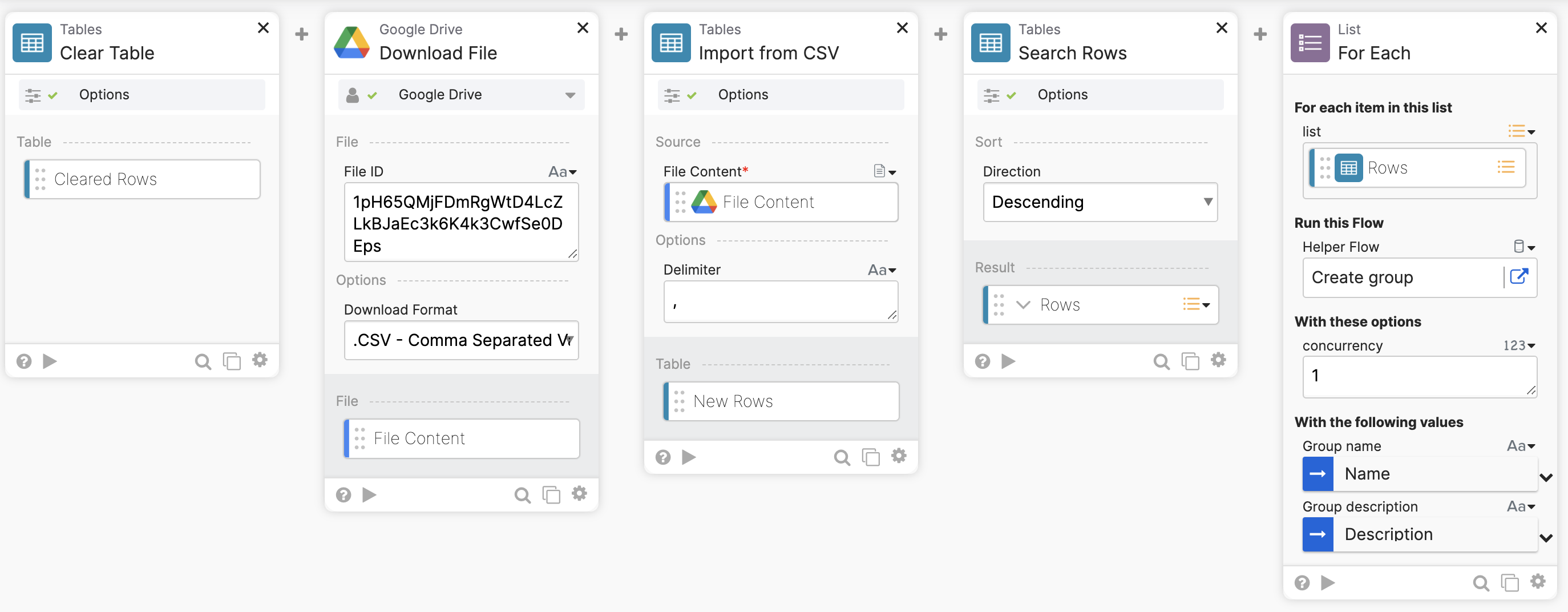Image resolution: width=1568 pixels, height=612 pixels.
Task: Add card after Download File with plus
Action: tap(621, 34)
